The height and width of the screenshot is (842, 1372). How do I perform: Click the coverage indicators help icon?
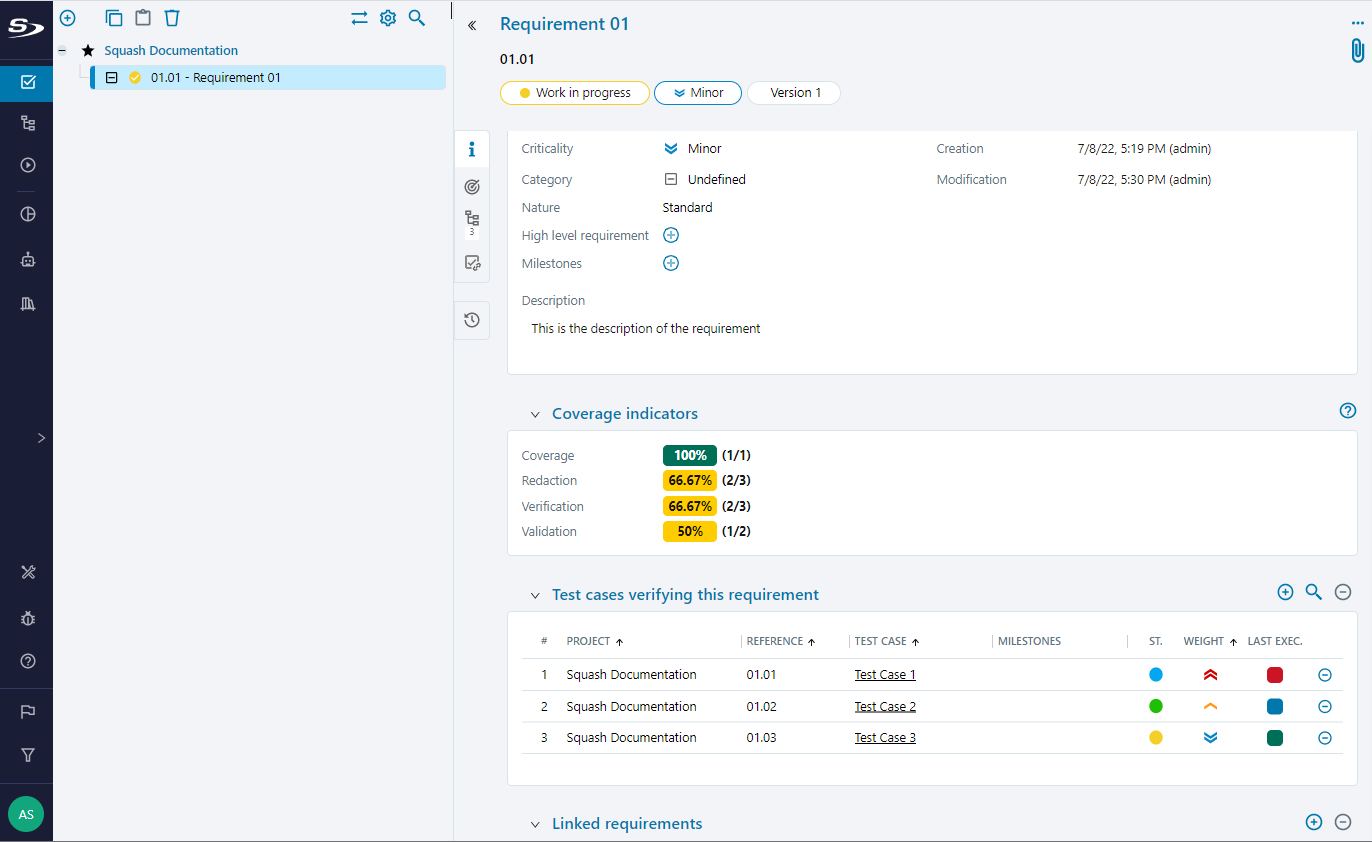pos(1347,411)
